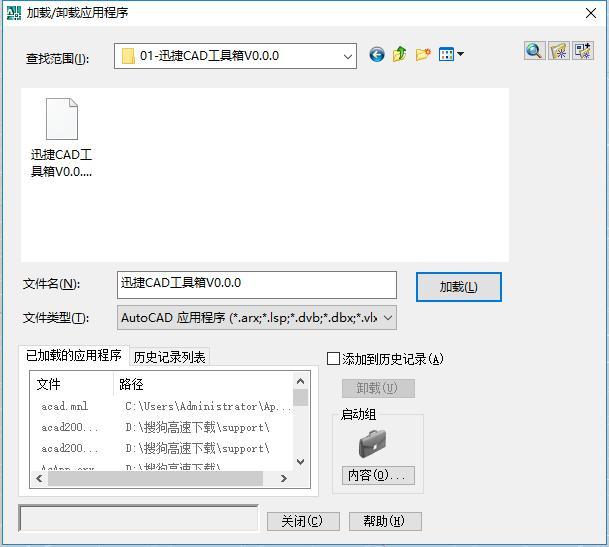
Task: Click the list's scroll up arrow
Action: (x=300, y=381)
